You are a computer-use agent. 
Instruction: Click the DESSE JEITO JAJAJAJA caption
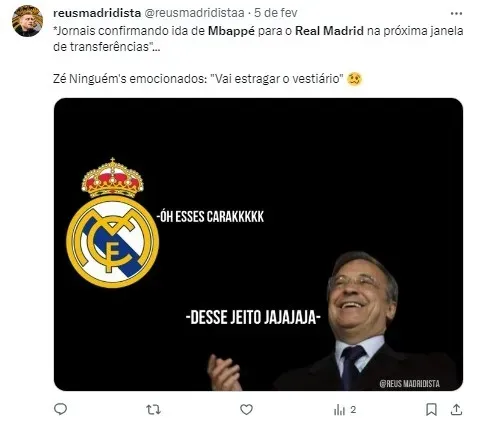pyautogui.click(x=253, y=317)
